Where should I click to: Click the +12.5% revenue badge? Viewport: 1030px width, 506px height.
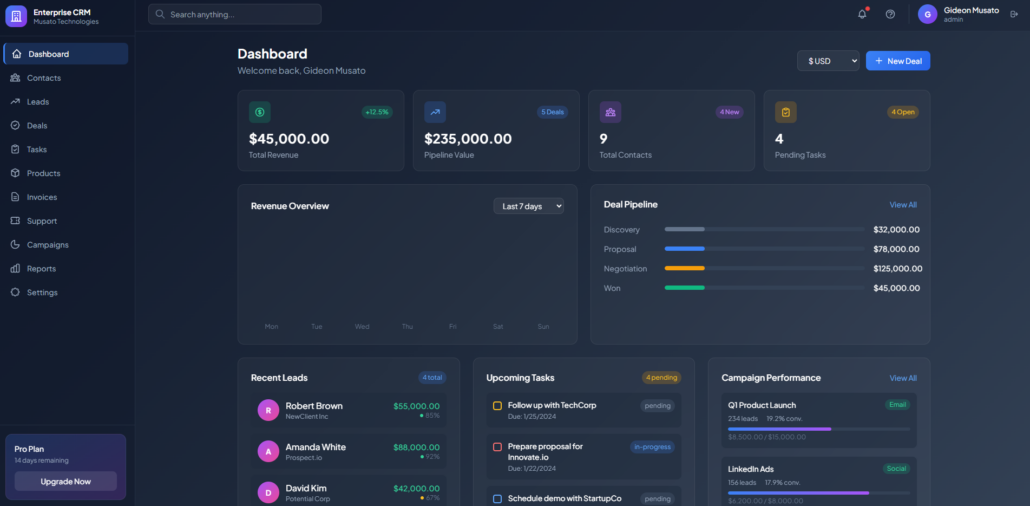(377, 112)
